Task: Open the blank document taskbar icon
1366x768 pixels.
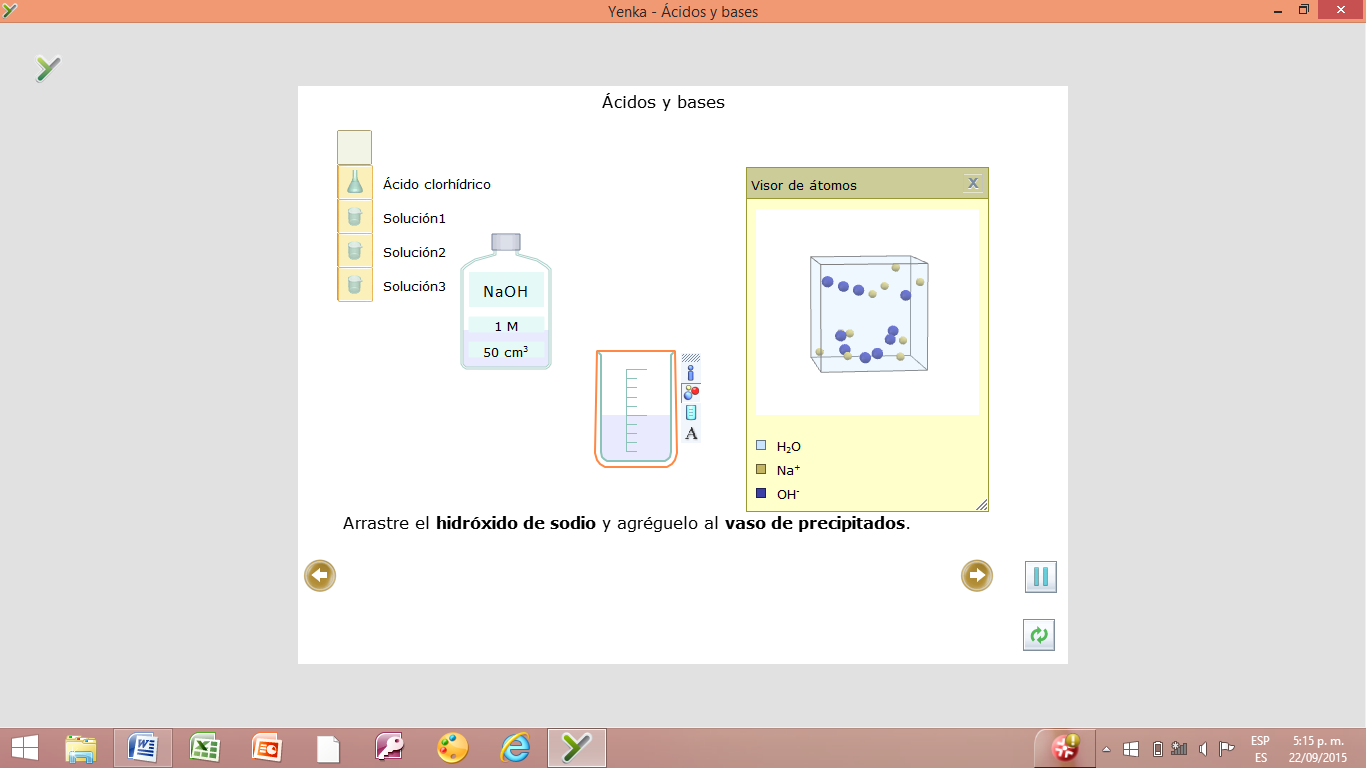Action: (329, 747)
